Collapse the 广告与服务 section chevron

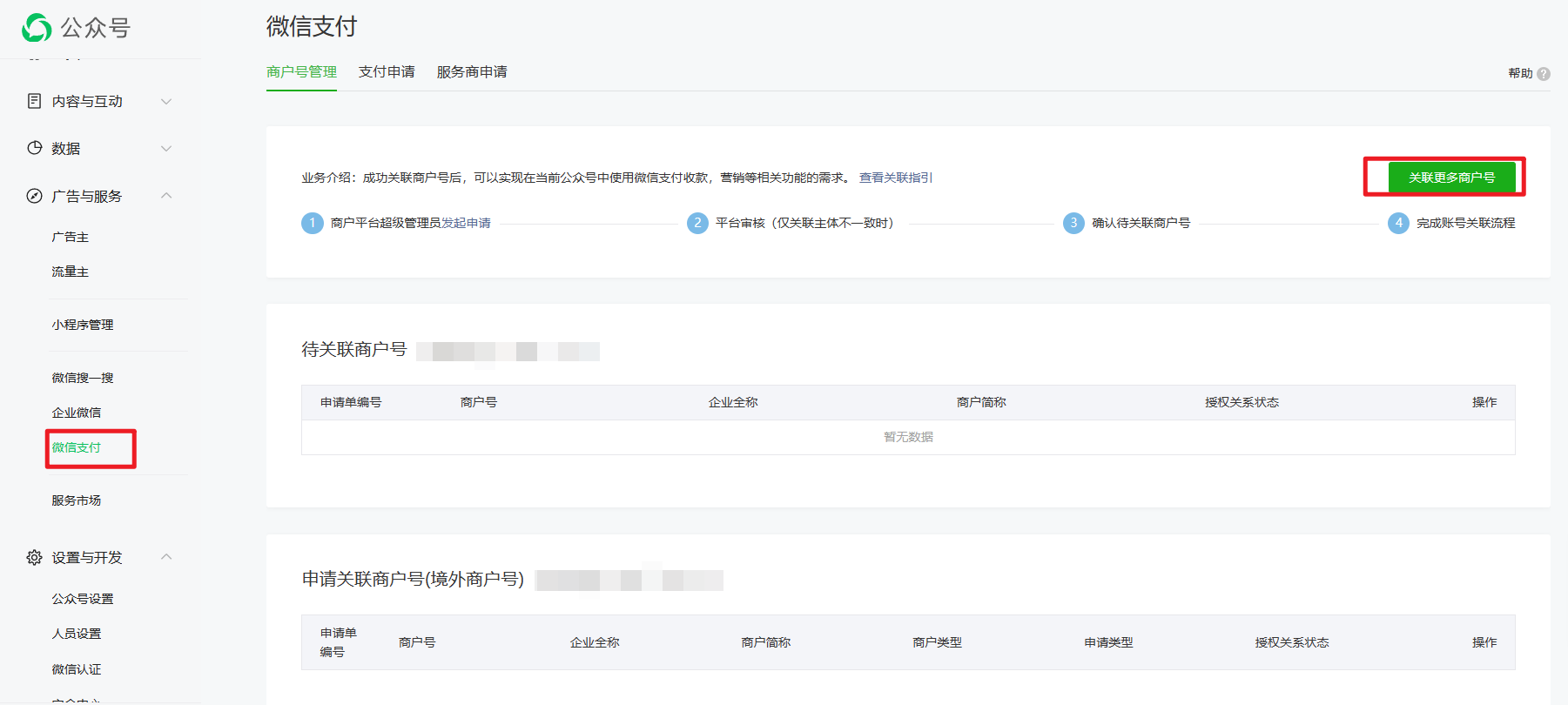[x=166, y=196]
